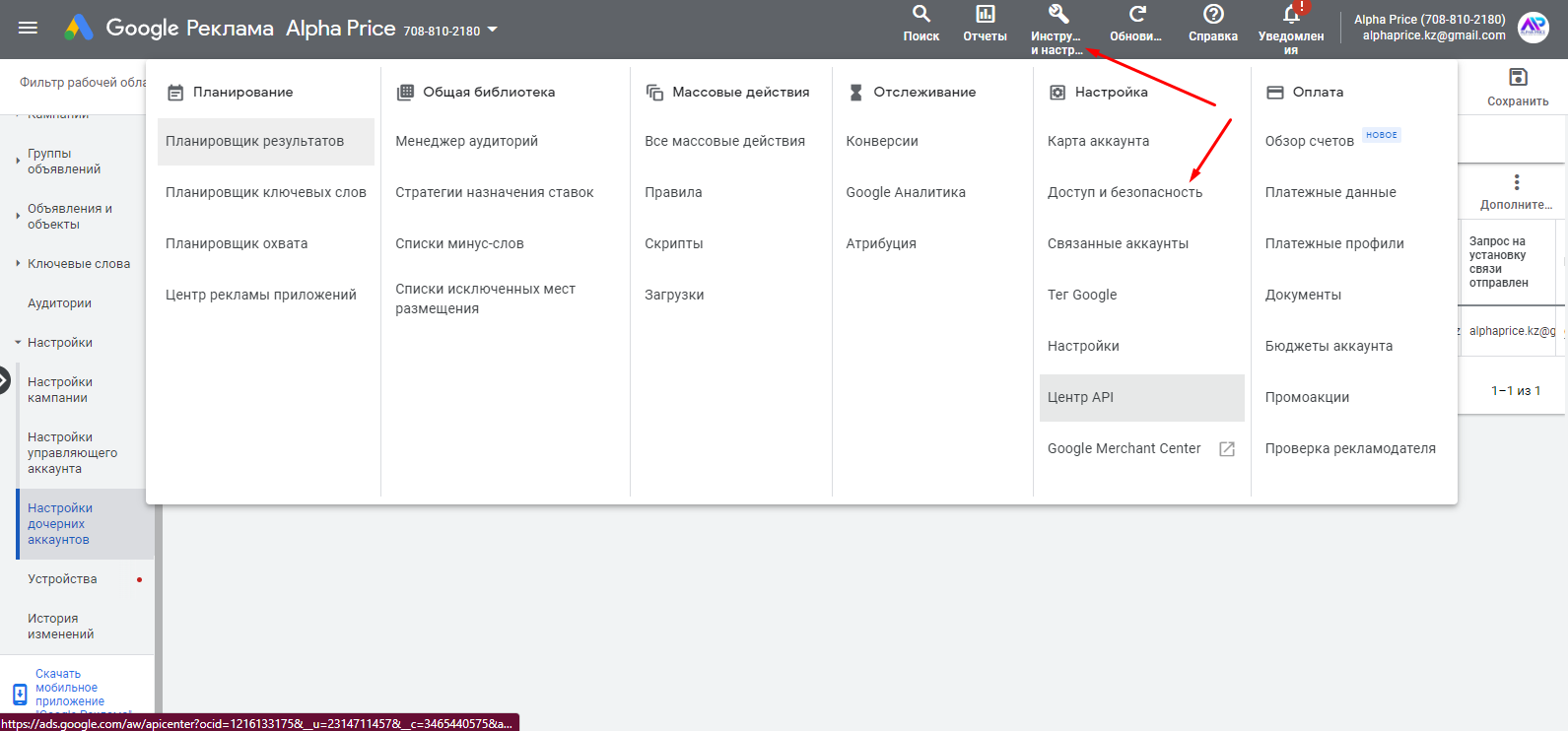Open Стратегии назначения ставок

pyautogui.click(x=495, y=193)
